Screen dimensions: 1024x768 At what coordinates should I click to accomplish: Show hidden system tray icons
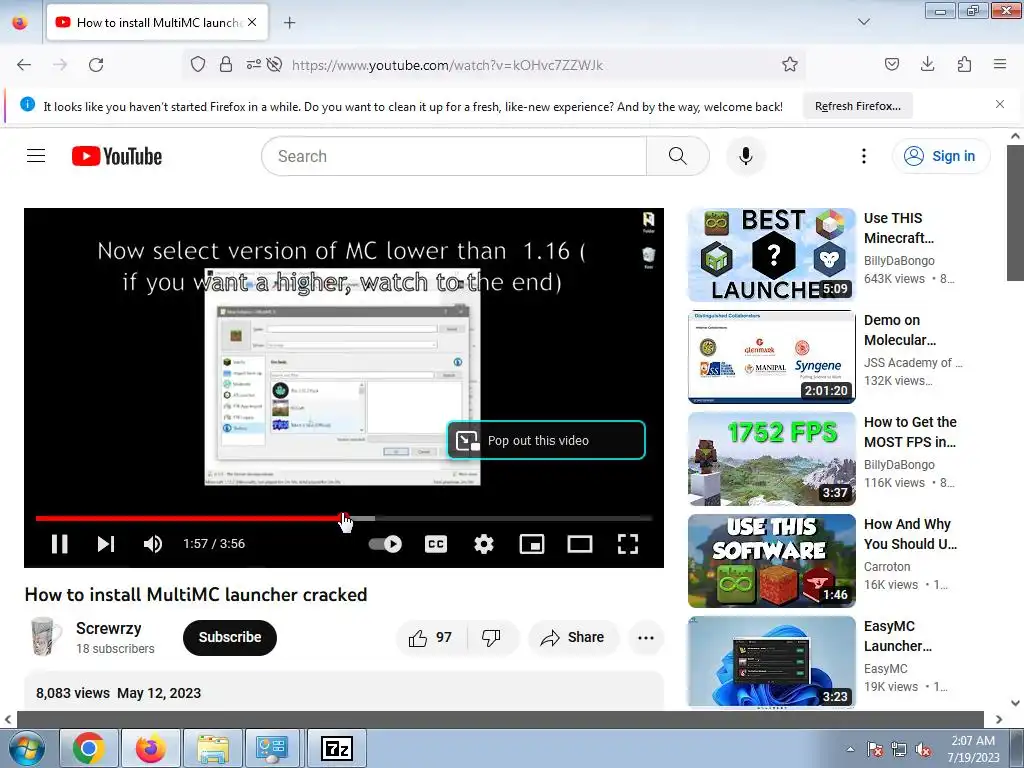850,749
